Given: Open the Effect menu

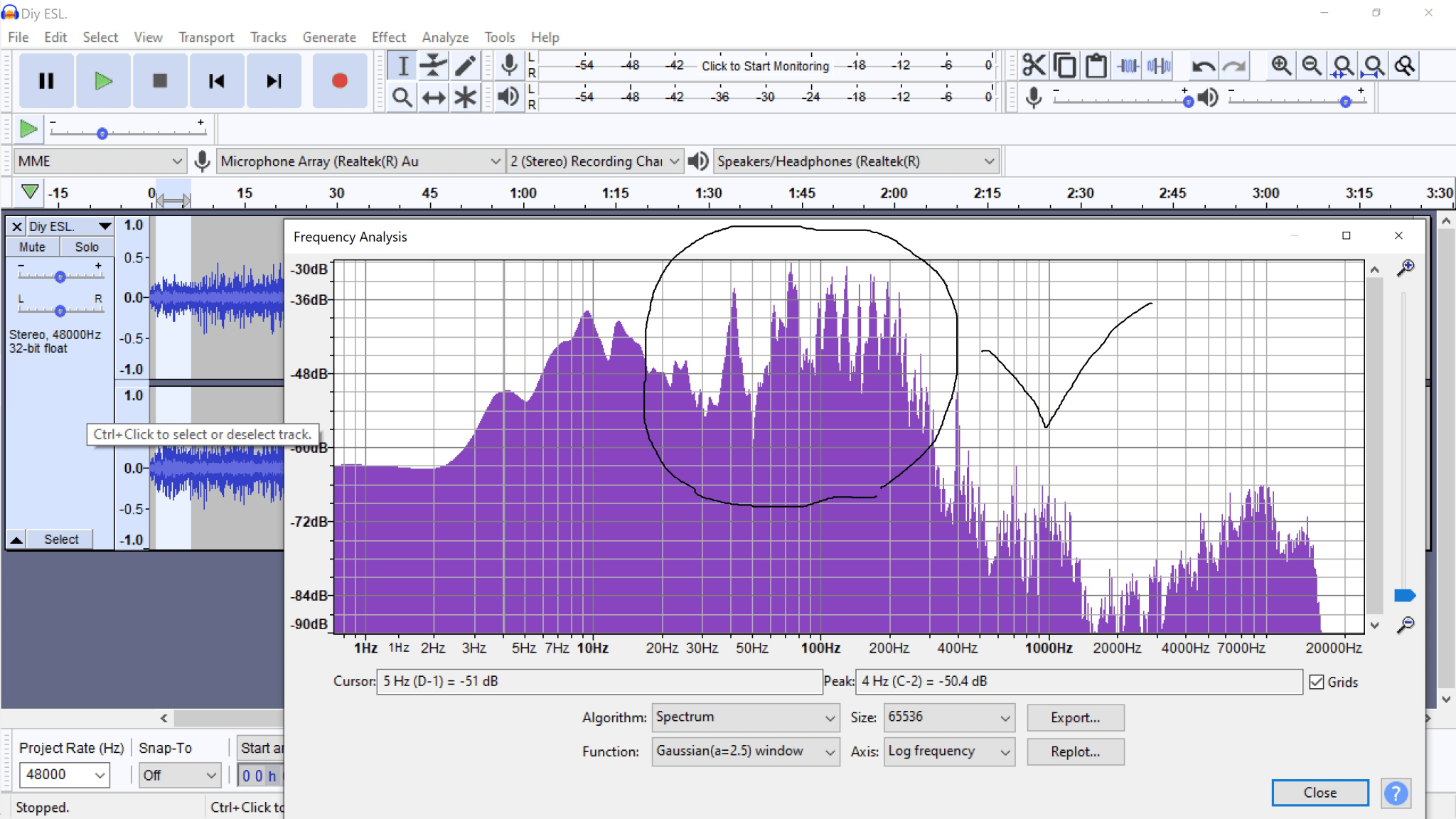Looking at the screenshot, I should (389, 37).
